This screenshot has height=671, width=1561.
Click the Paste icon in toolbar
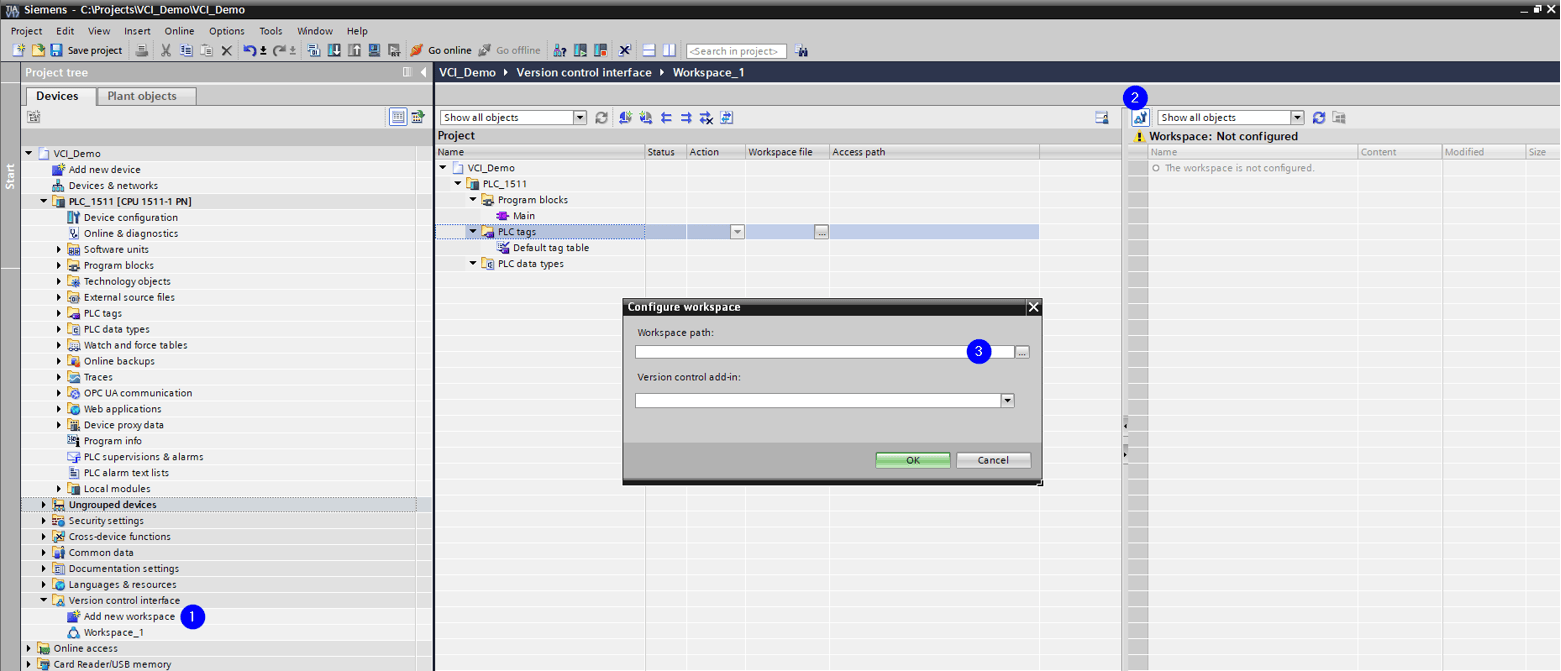tap(206, 50)
